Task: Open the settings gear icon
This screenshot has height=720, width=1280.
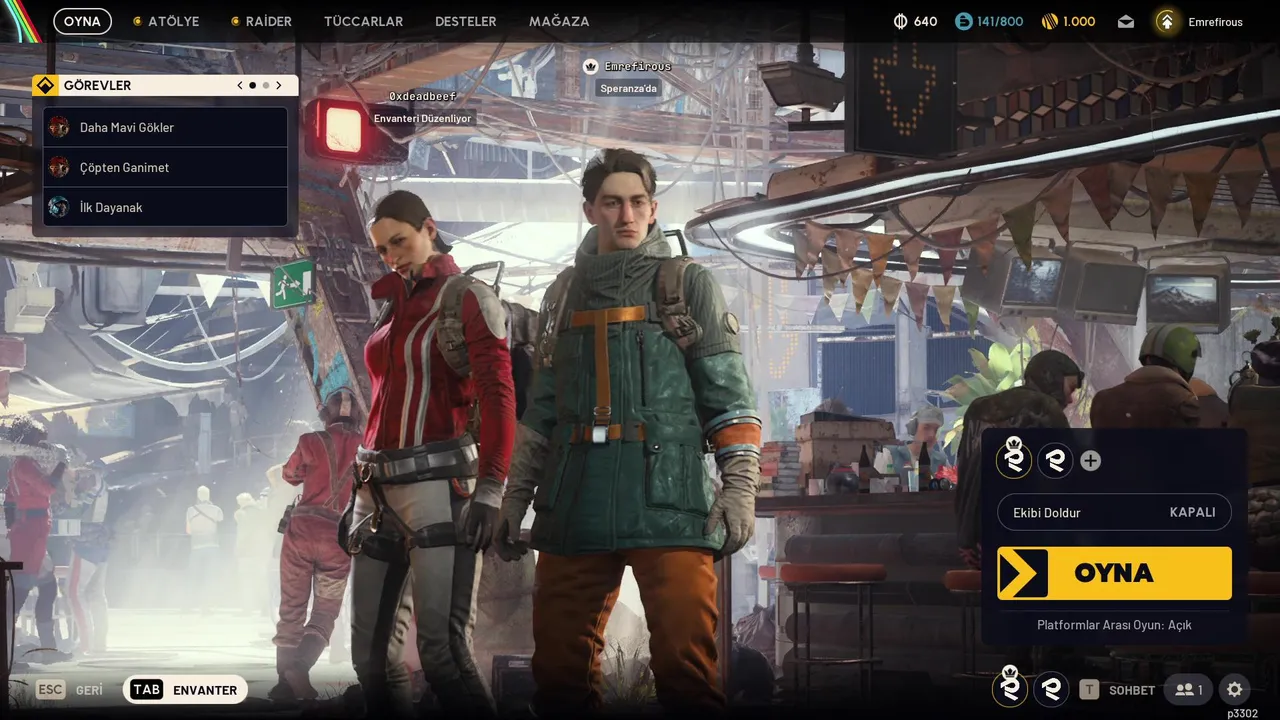Action: click(x=1234, y=690)
